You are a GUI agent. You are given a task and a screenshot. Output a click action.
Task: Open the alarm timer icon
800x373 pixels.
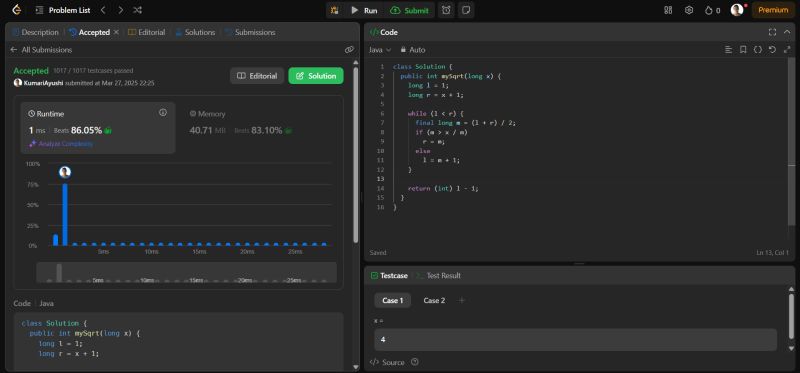coord(446,10)
